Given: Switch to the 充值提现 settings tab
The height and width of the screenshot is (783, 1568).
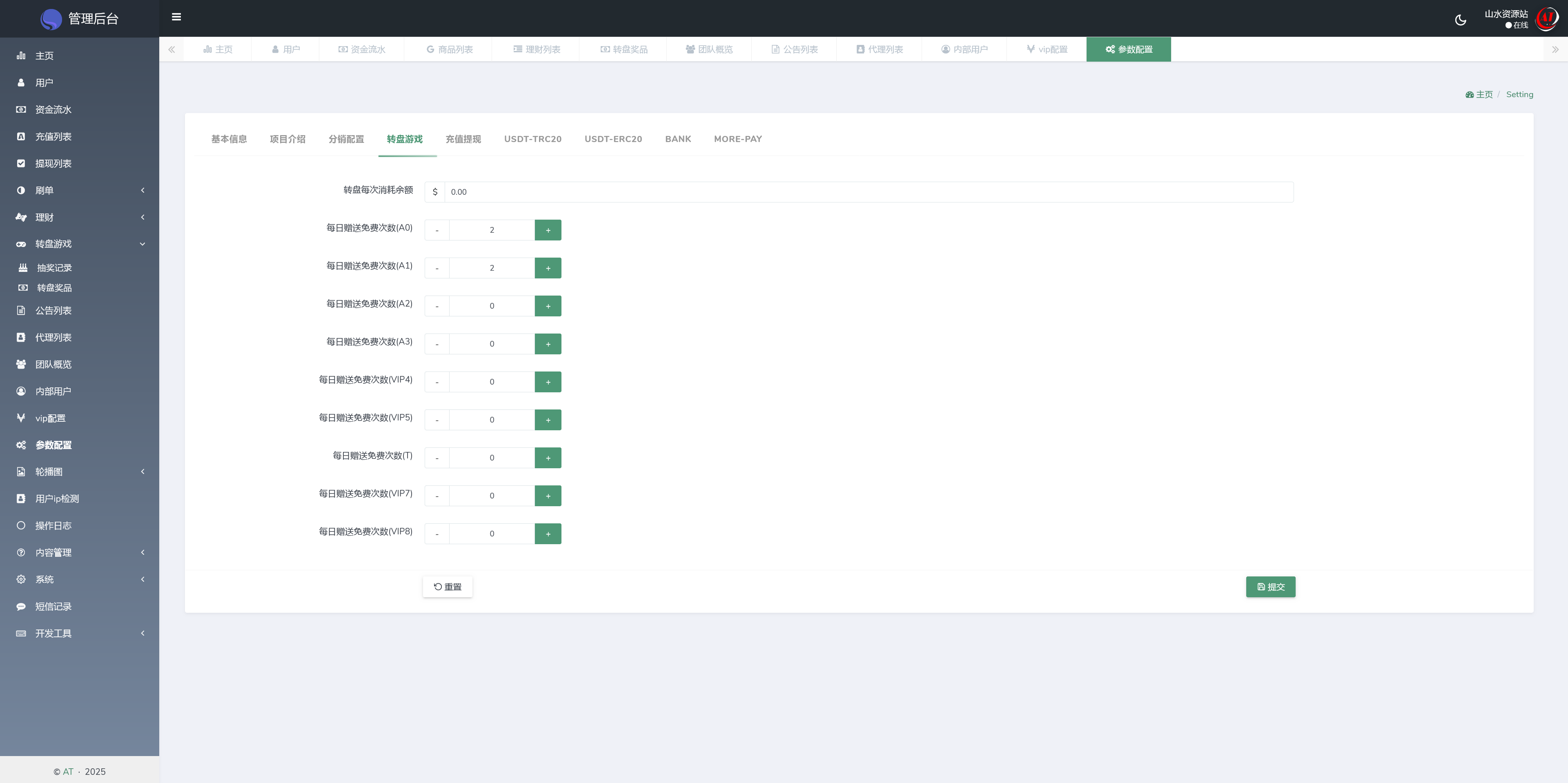Looking at the screenshot, I should [x=463, y=139].
